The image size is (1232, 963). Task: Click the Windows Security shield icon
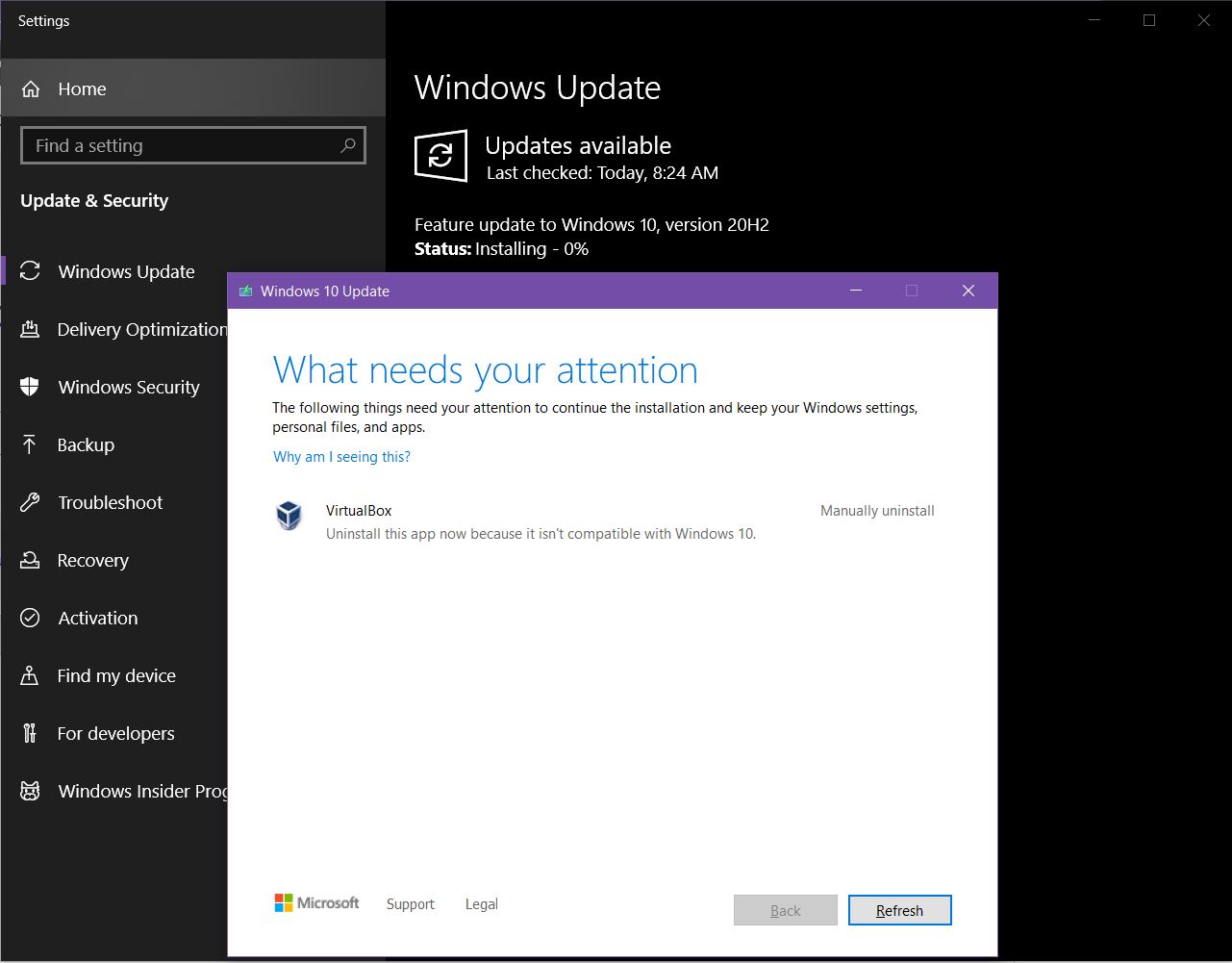click(x=30, y=387)
